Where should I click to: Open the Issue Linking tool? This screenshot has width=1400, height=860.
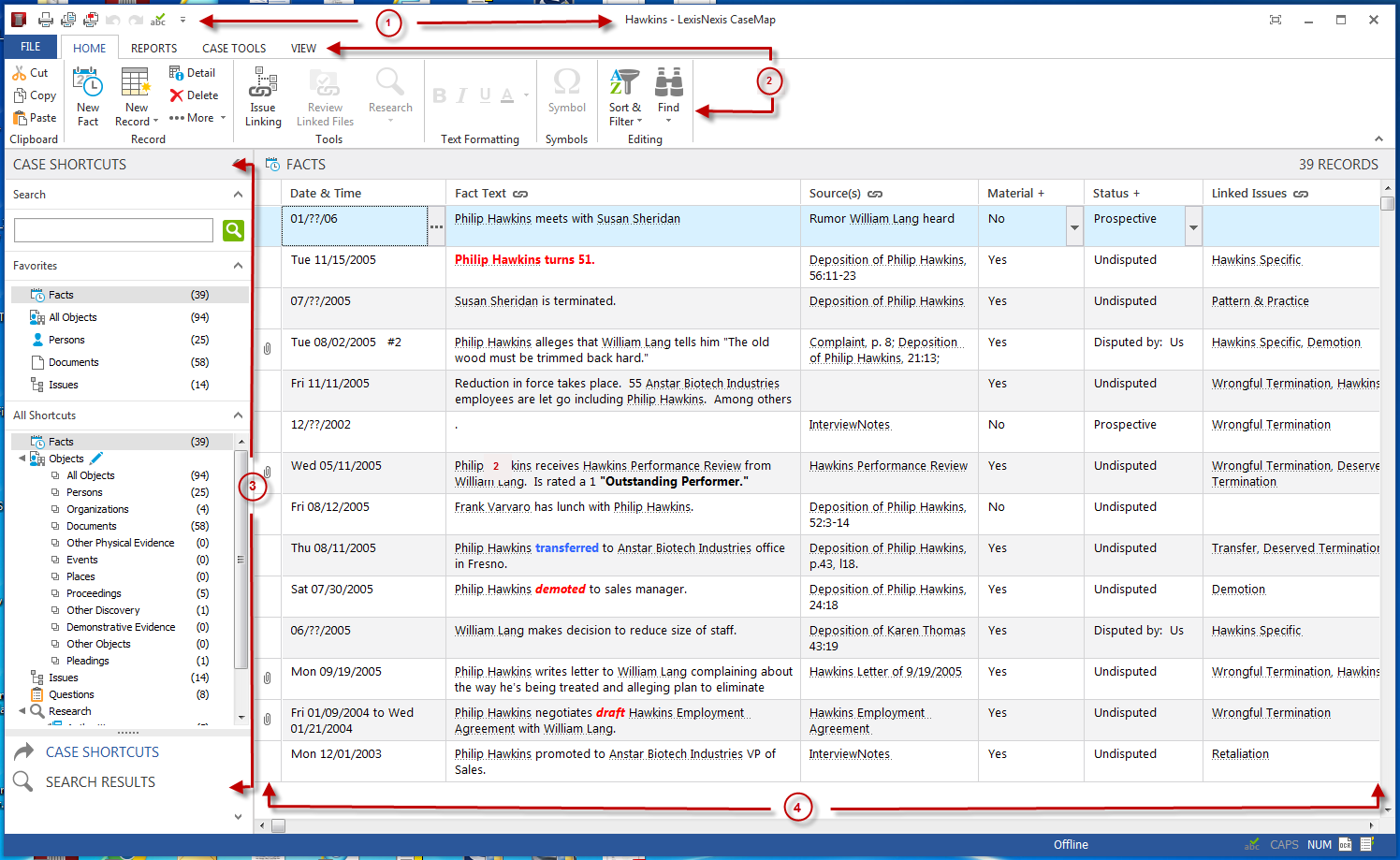pyautogui.click(x=263, y=96)
